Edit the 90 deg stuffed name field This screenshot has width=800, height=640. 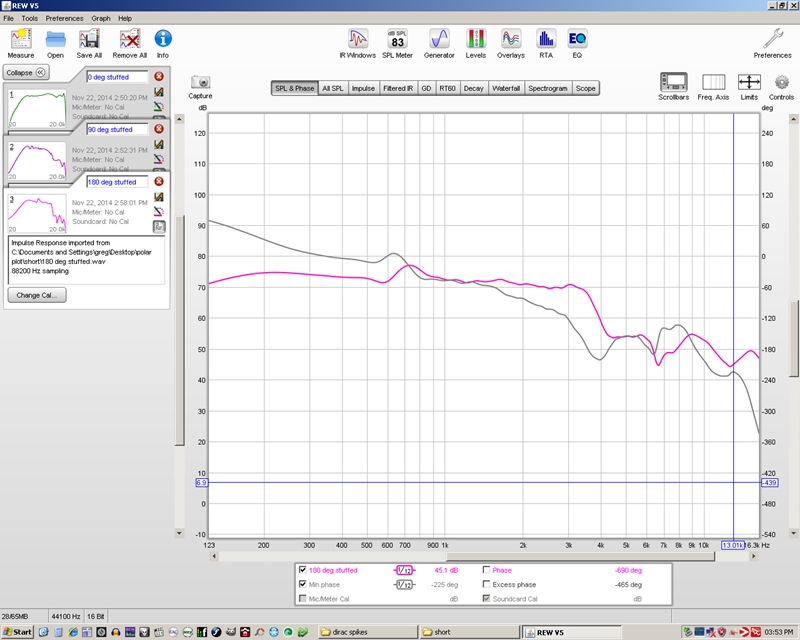[x=117, y=130]
